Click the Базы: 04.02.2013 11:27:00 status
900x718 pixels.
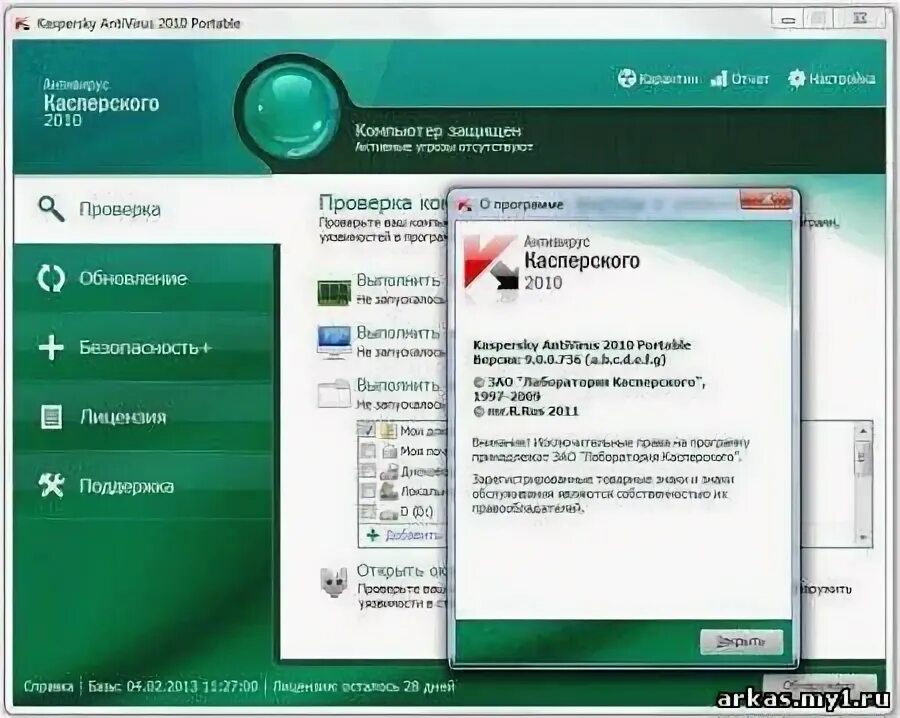[173, 686]
